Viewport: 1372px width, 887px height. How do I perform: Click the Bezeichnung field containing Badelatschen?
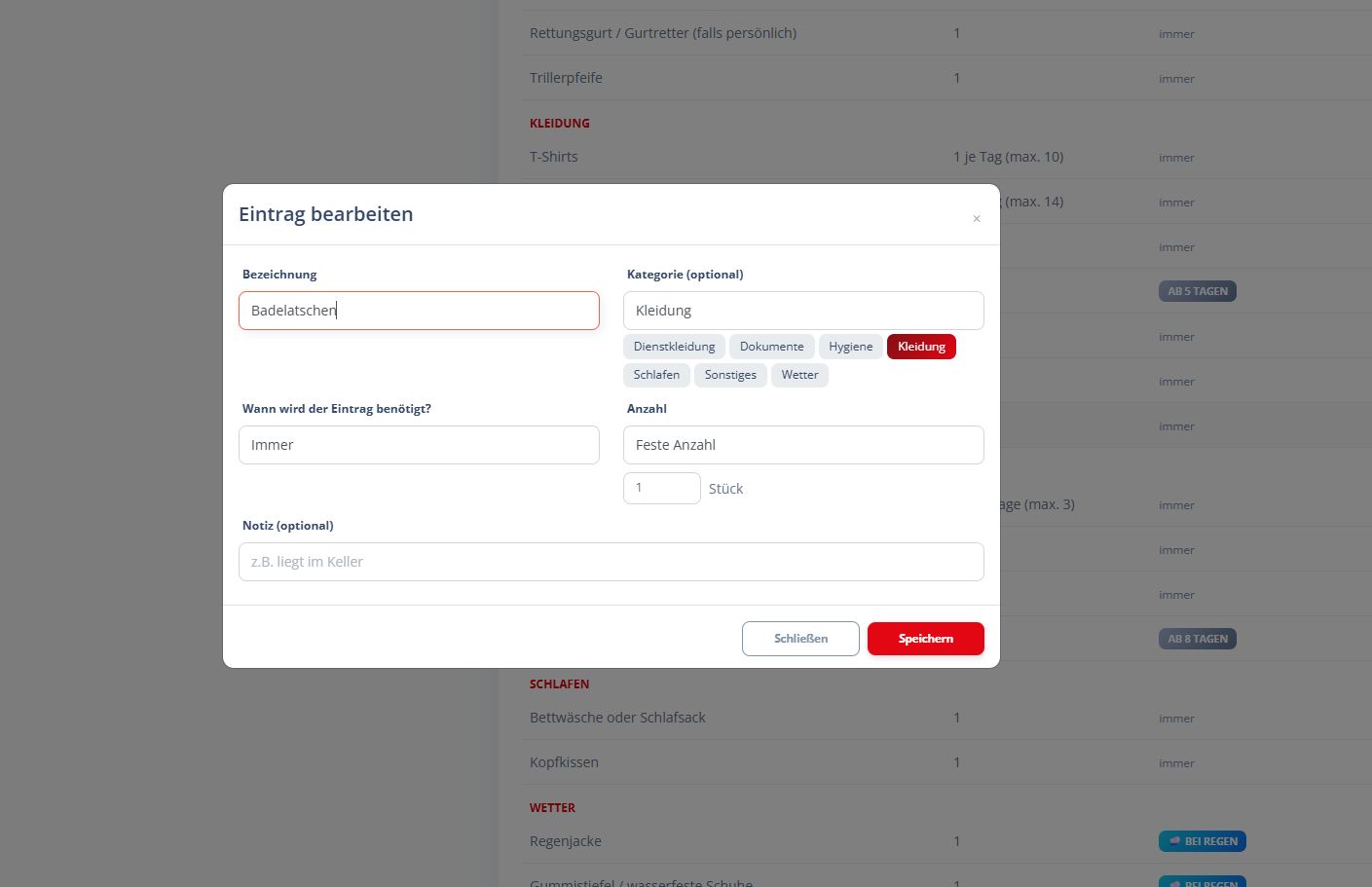tap(419, 311)
